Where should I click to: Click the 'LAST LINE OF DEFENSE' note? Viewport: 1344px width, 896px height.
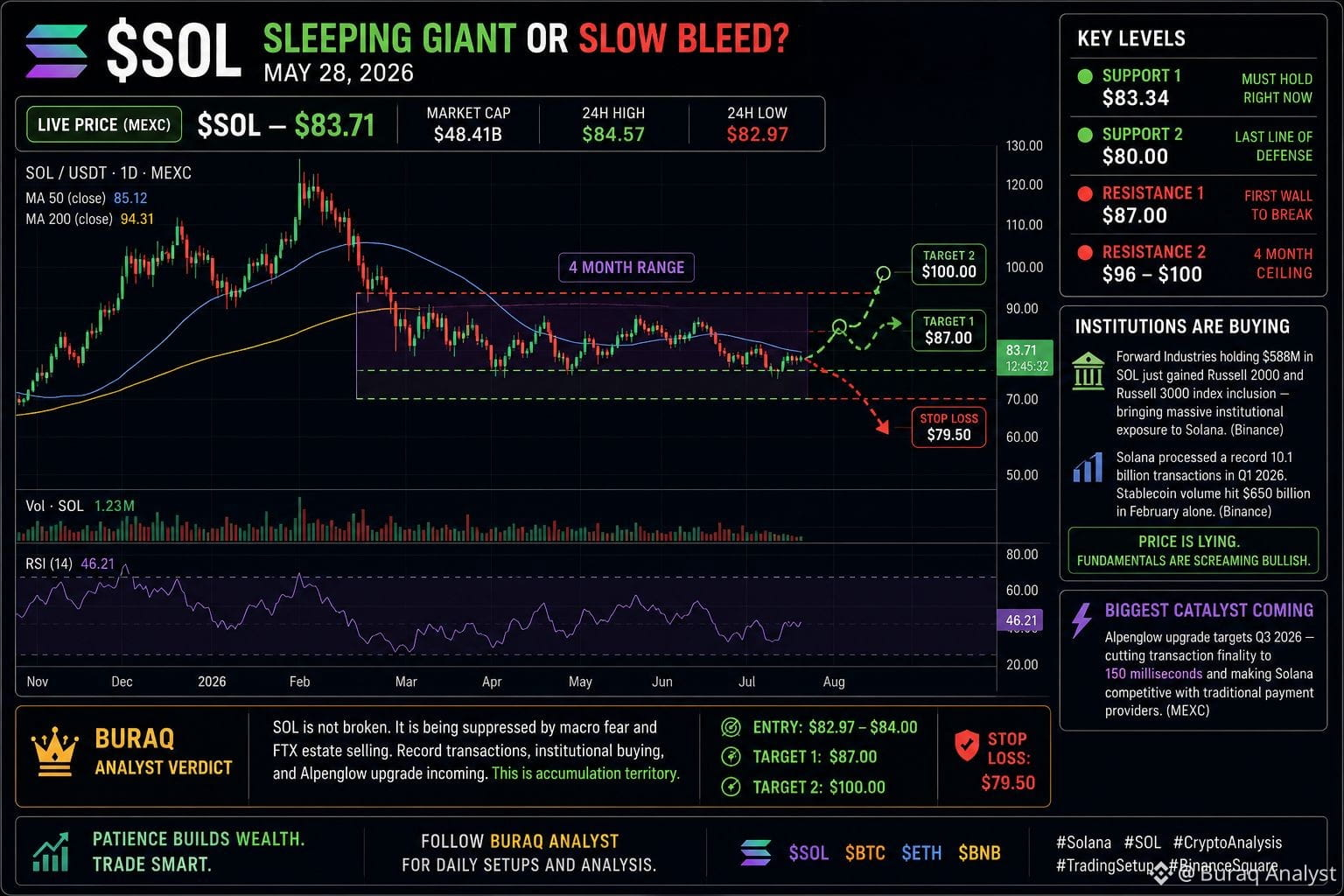[1273, 146]
